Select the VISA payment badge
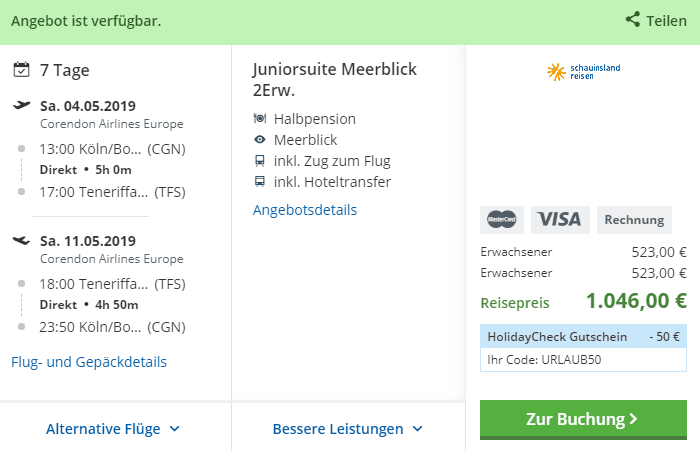Image resolution: width=700 pixels, height=451 pixels. [x=560, y=219]
